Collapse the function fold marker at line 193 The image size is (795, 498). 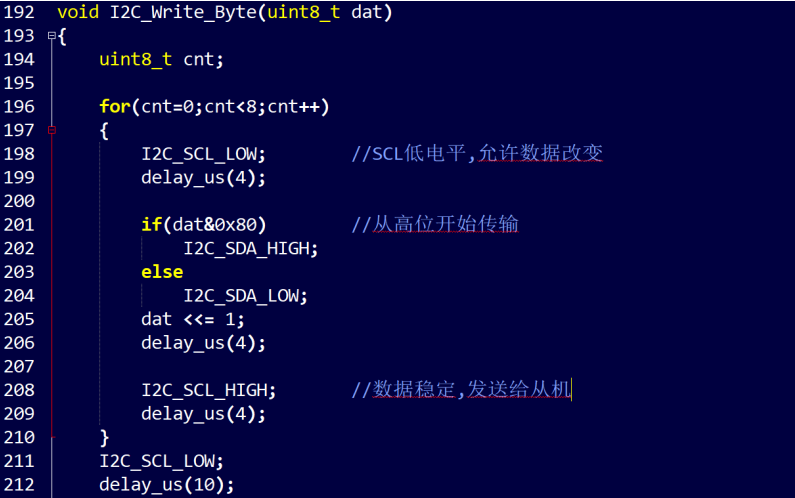point(52,36)
